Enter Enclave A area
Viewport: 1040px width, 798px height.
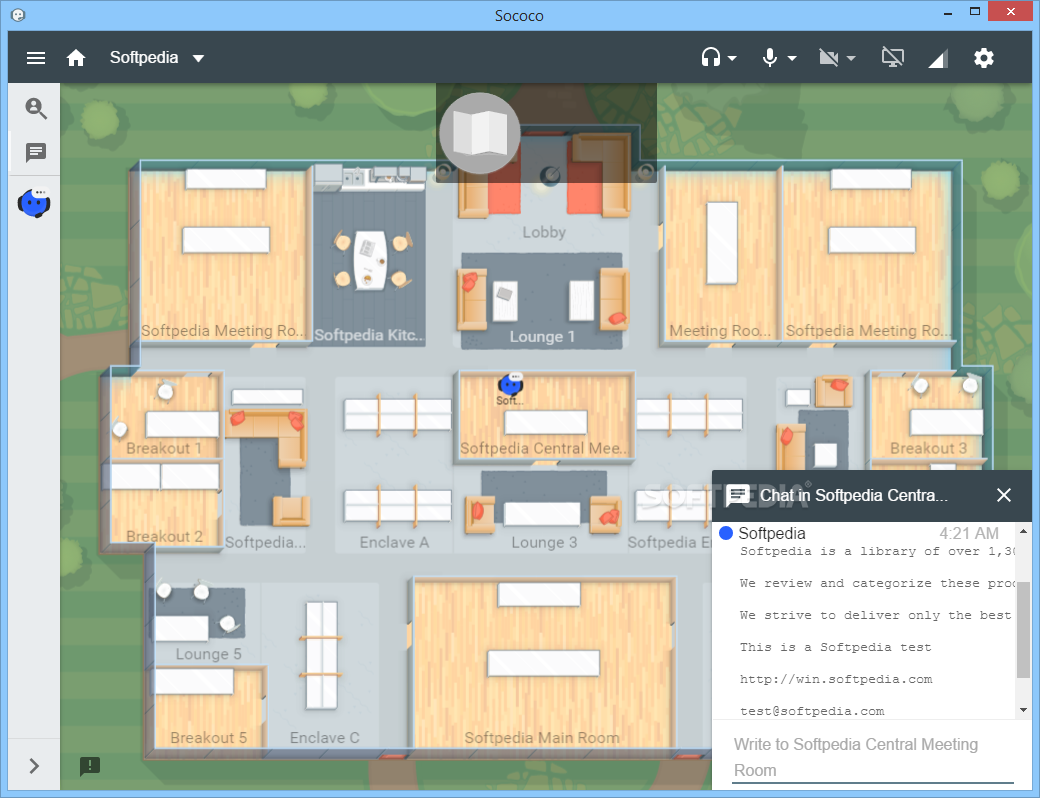395,466
